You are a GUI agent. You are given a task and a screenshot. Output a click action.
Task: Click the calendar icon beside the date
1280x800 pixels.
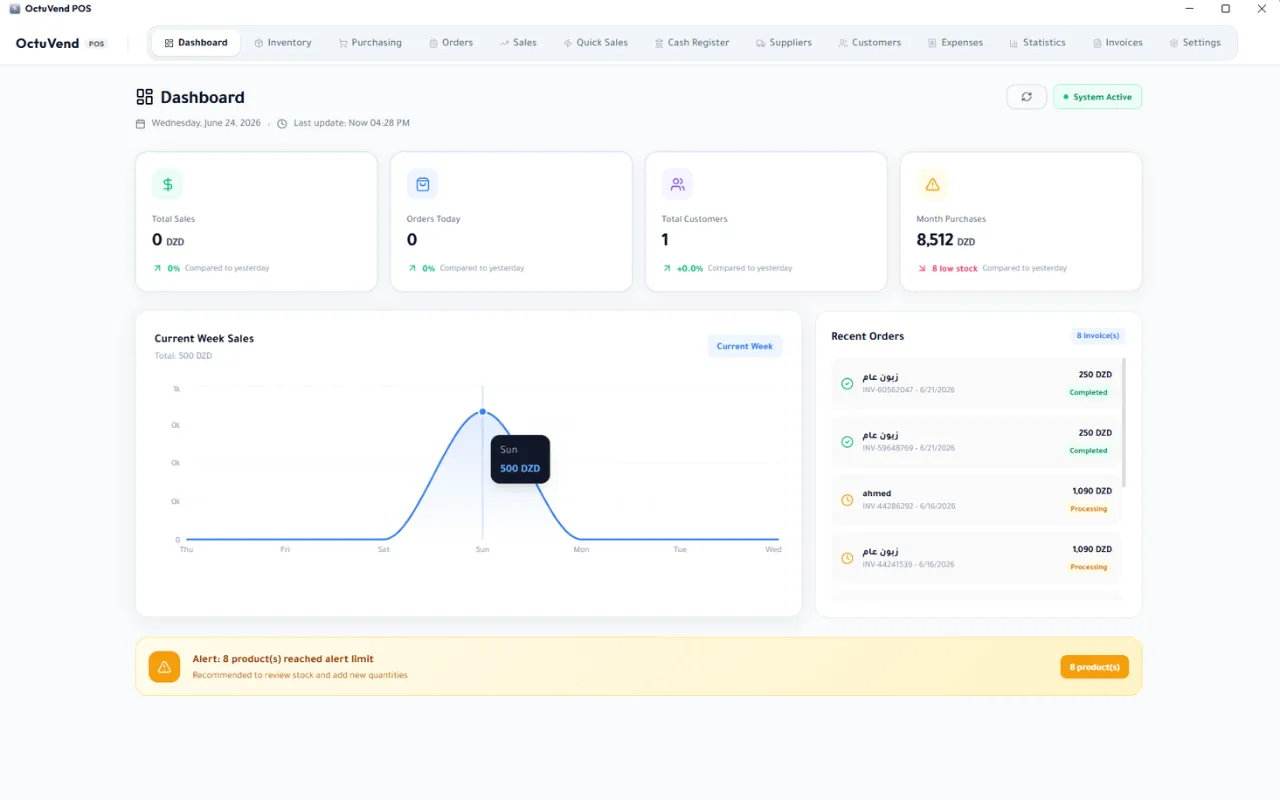(x=140, y=123)
